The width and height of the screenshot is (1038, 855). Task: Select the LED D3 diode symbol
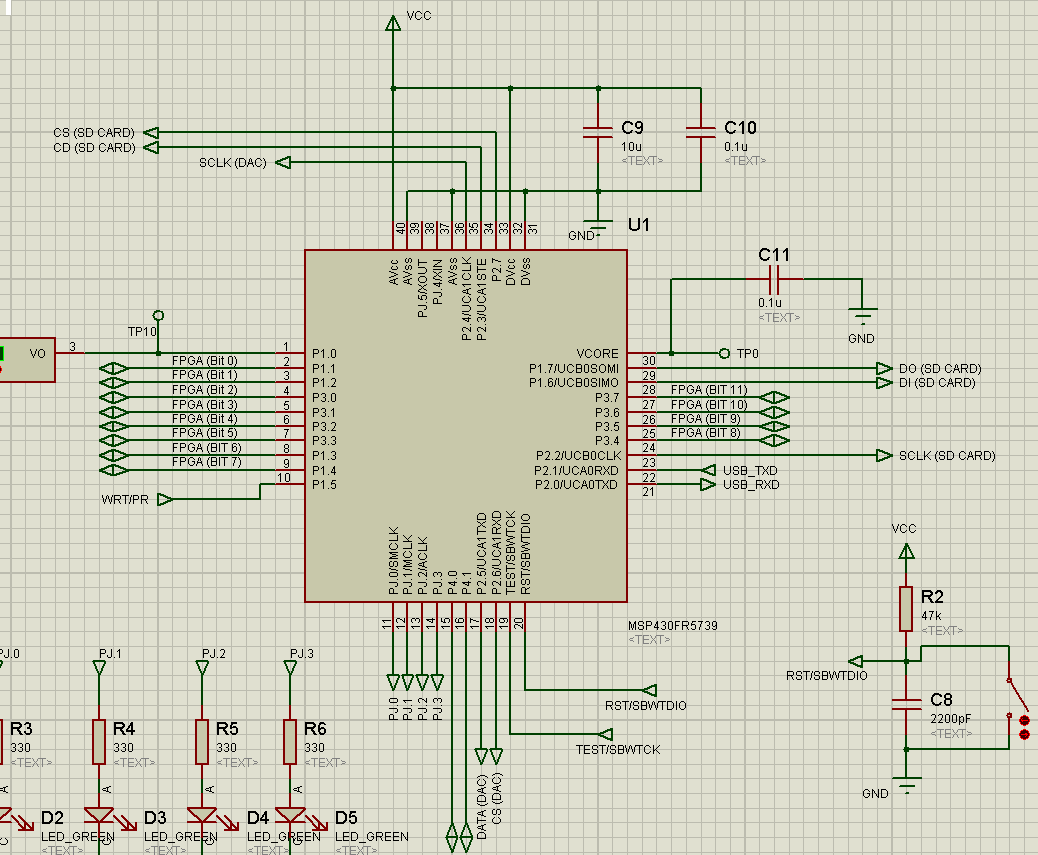99,815
